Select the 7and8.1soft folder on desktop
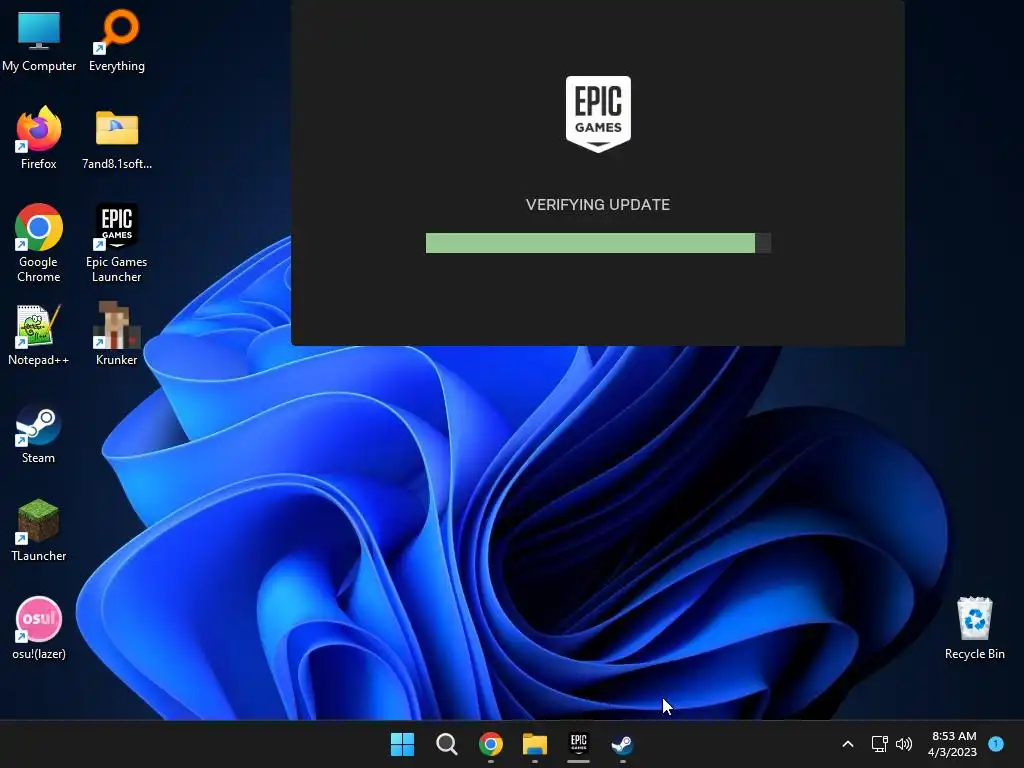Viewport: 1024px width, 768px height. tap(117, 138)
